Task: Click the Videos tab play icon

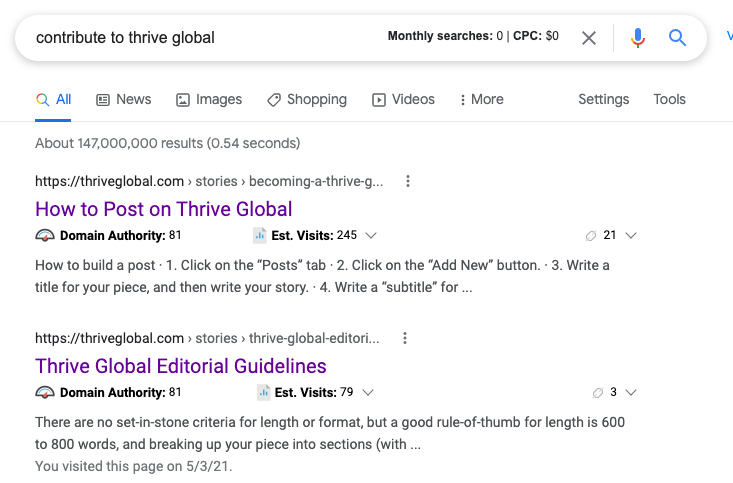Action: coord(379,100)
